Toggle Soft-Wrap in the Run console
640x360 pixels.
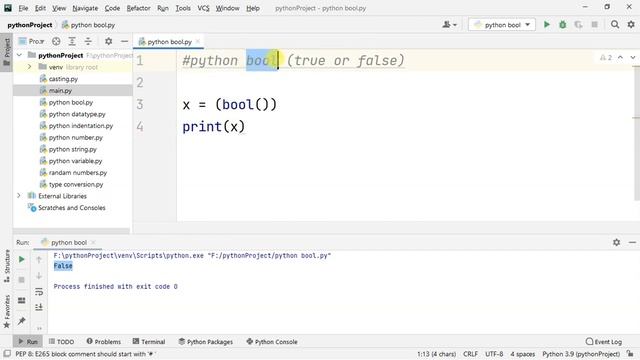click(x=39, y=291)
